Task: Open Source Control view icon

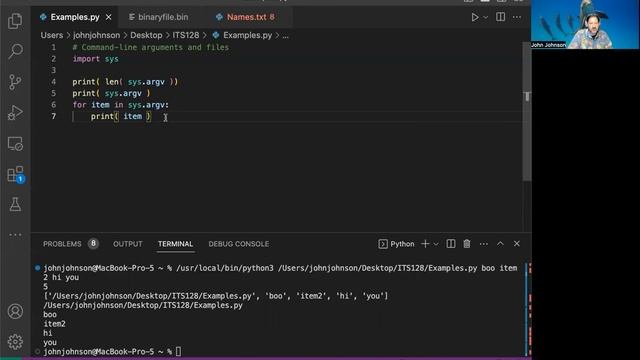Action: coord(15,82)
